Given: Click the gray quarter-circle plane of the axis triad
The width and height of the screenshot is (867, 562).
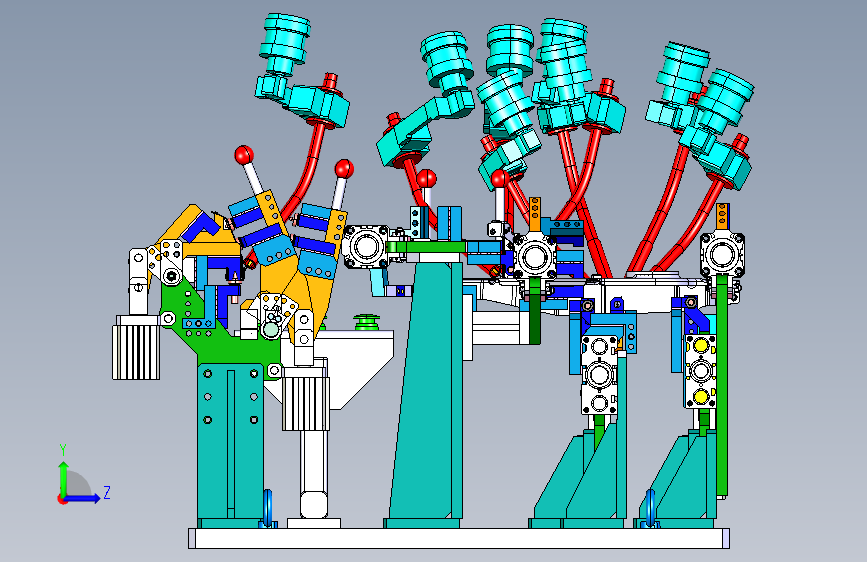Looking at the screenshot, I should pyautogui.click(x=78, y=485).
